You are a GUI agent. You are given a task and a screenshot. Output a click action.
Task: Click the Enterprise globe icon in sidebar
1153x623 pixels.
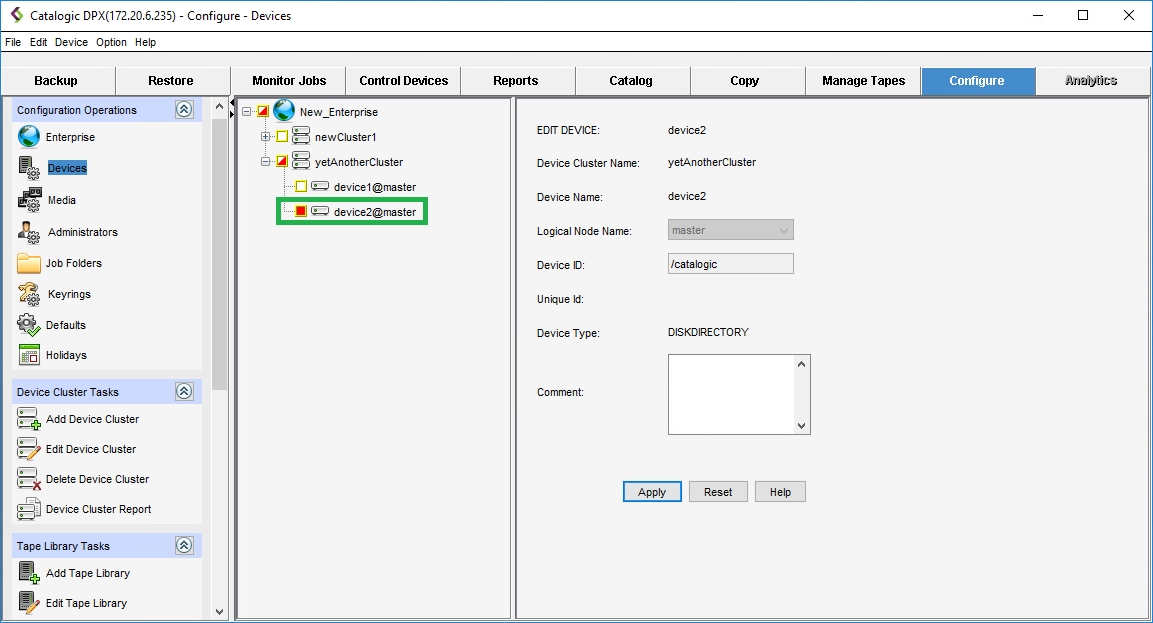[29, 137]
